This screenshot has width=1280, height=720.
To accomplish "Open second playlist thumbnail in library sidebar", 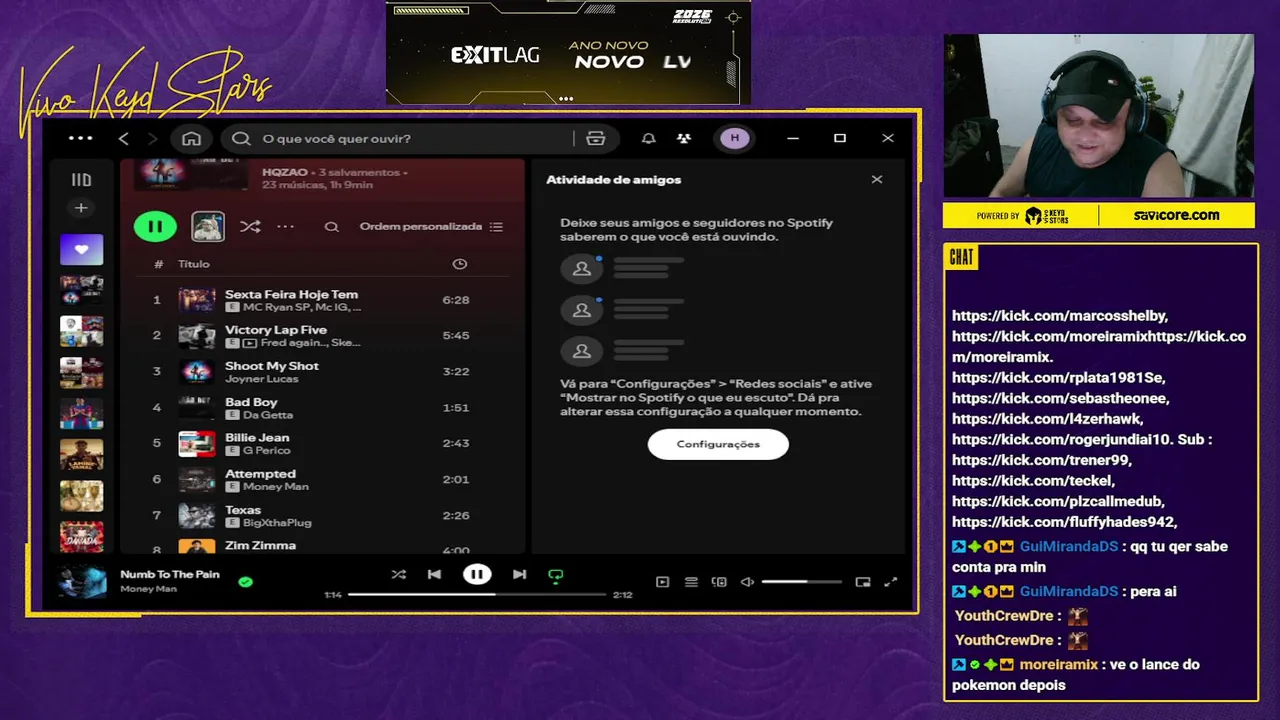I will (81, 291).
